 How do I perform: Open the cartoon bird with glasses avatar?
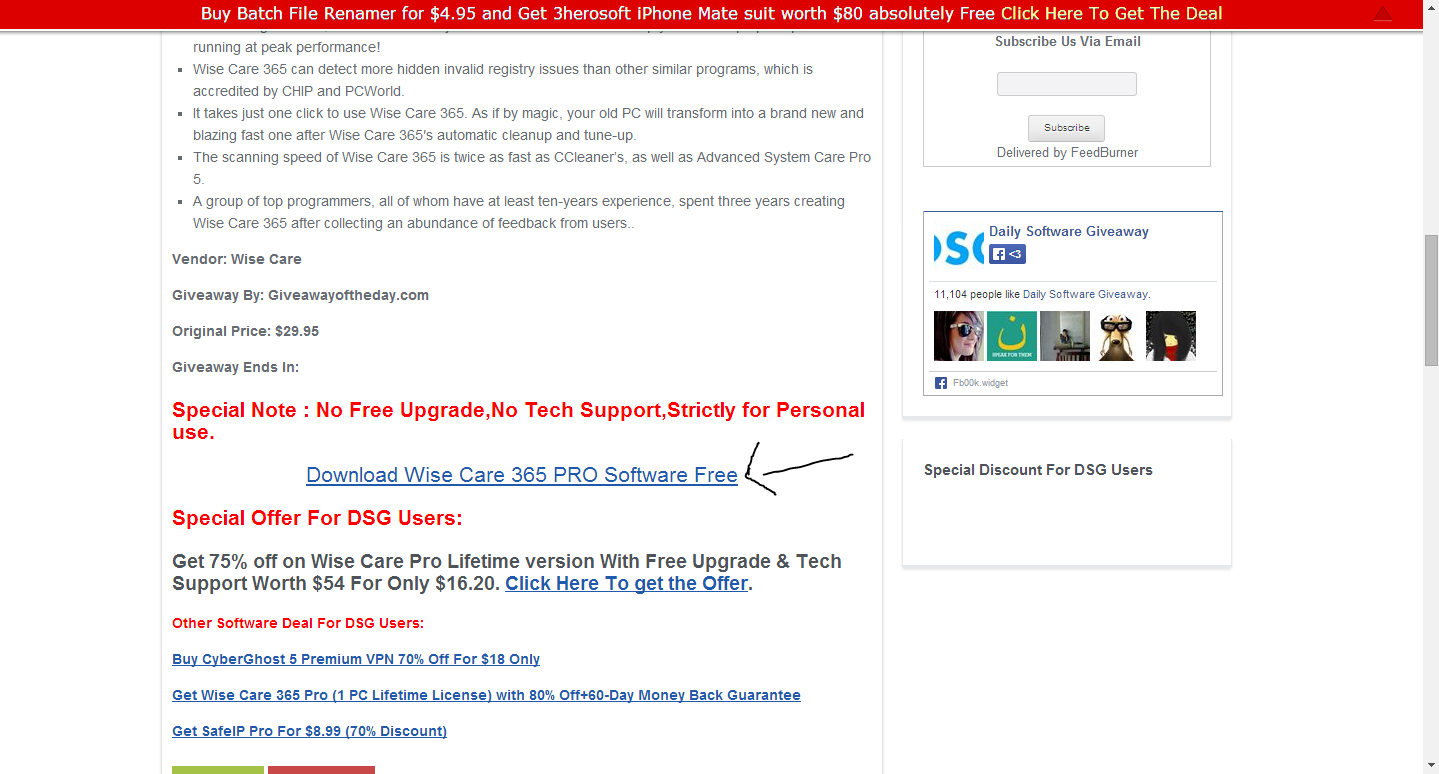pos(1117,336)
